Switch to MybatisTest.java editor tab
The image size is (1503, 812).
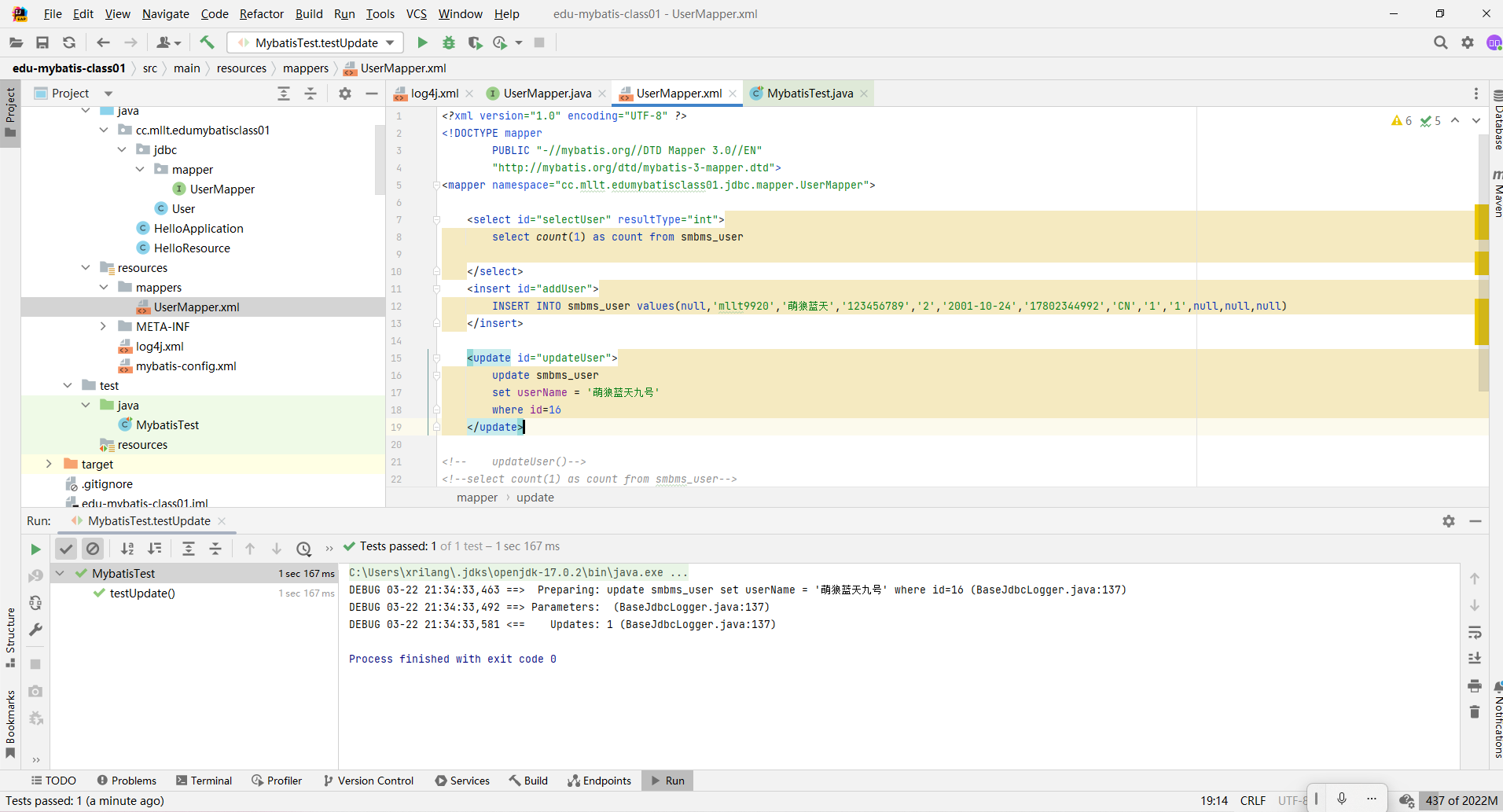click(x=810, y=94)
